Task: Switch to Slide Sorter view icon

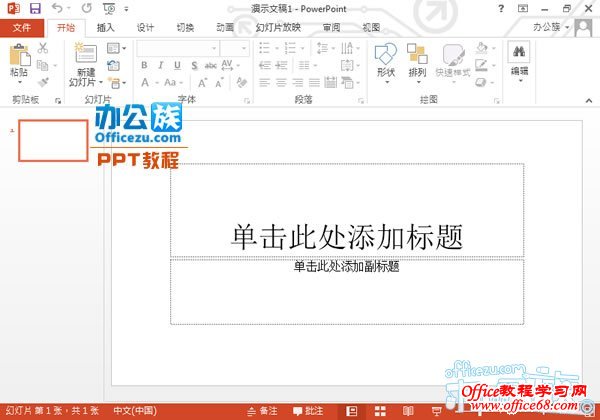Action: 380,411
